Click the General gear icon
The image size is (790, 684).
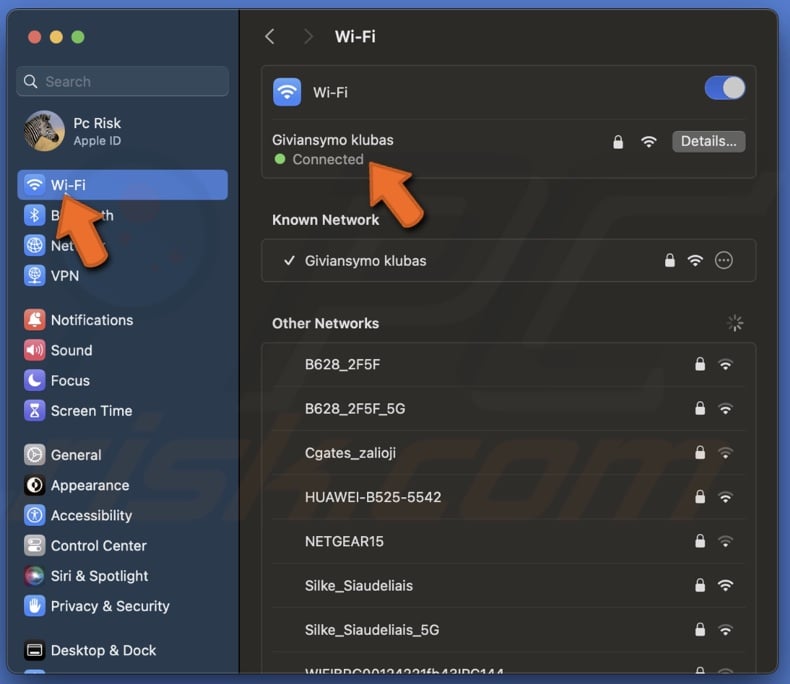34,455
